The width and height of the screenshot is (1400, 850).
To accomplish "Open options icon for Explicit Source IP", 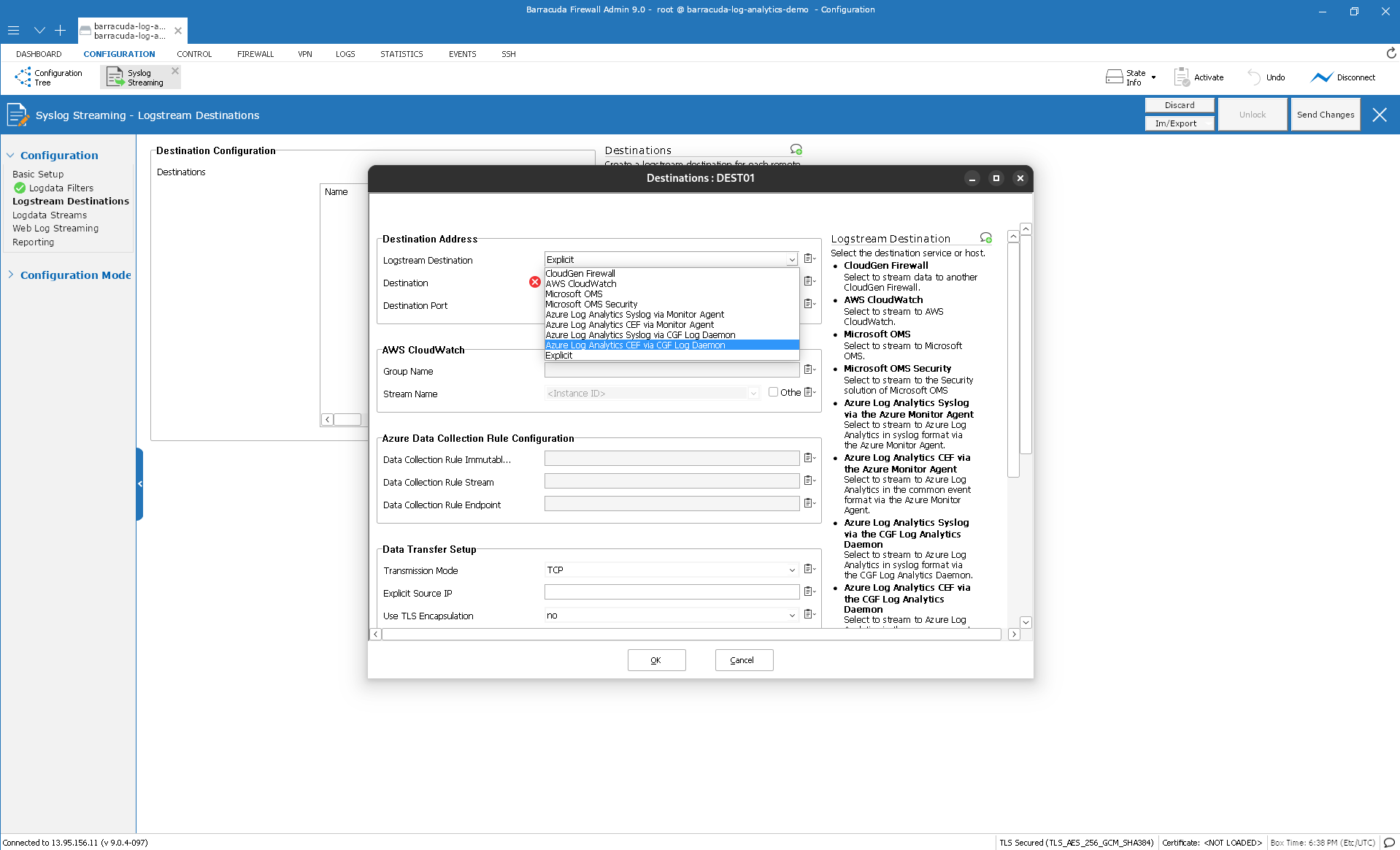I will click(x=809, y=591).
